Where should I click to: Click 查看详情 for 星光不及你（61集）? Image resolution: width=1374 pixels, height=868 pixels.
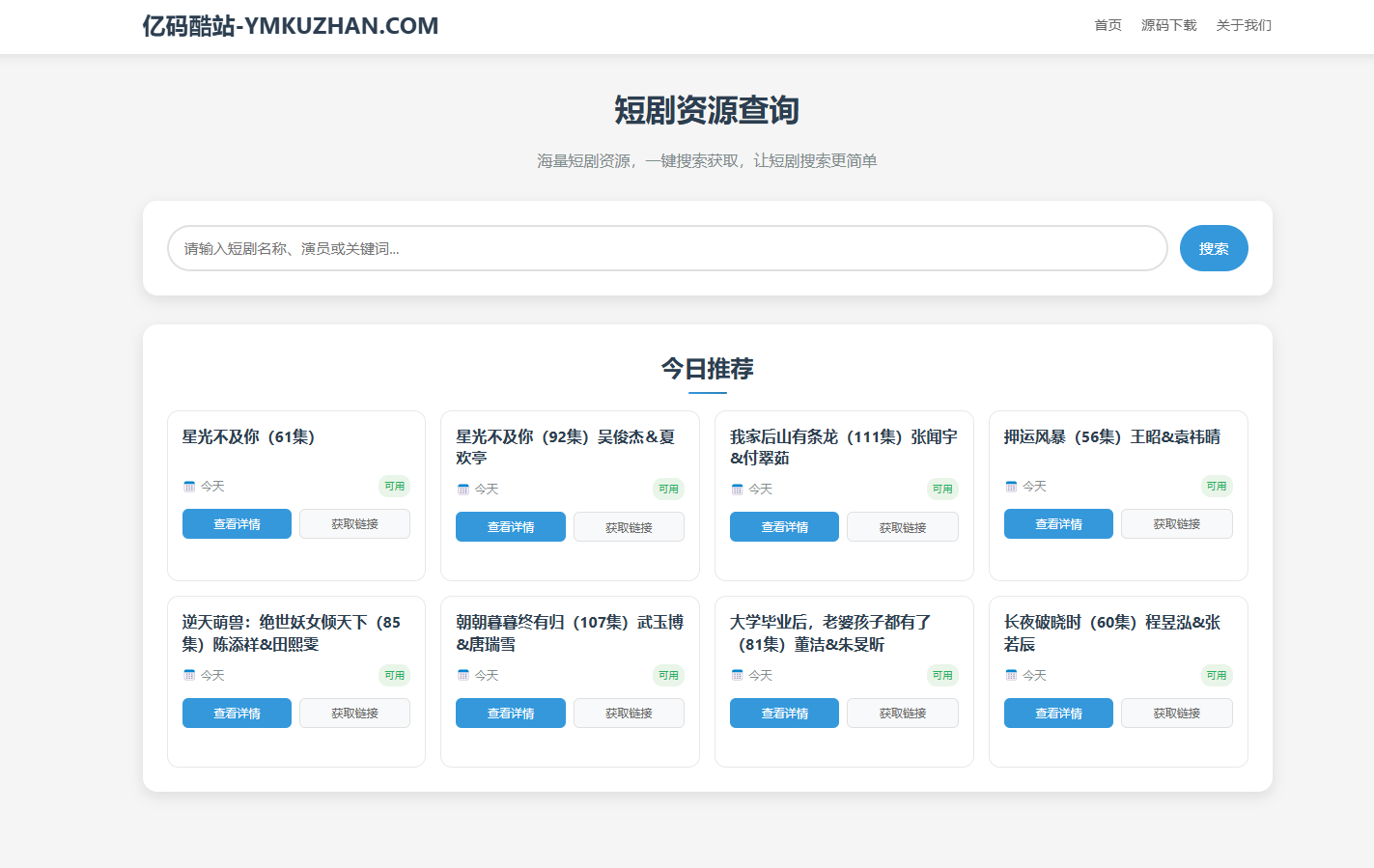click(x=237, y=523)
